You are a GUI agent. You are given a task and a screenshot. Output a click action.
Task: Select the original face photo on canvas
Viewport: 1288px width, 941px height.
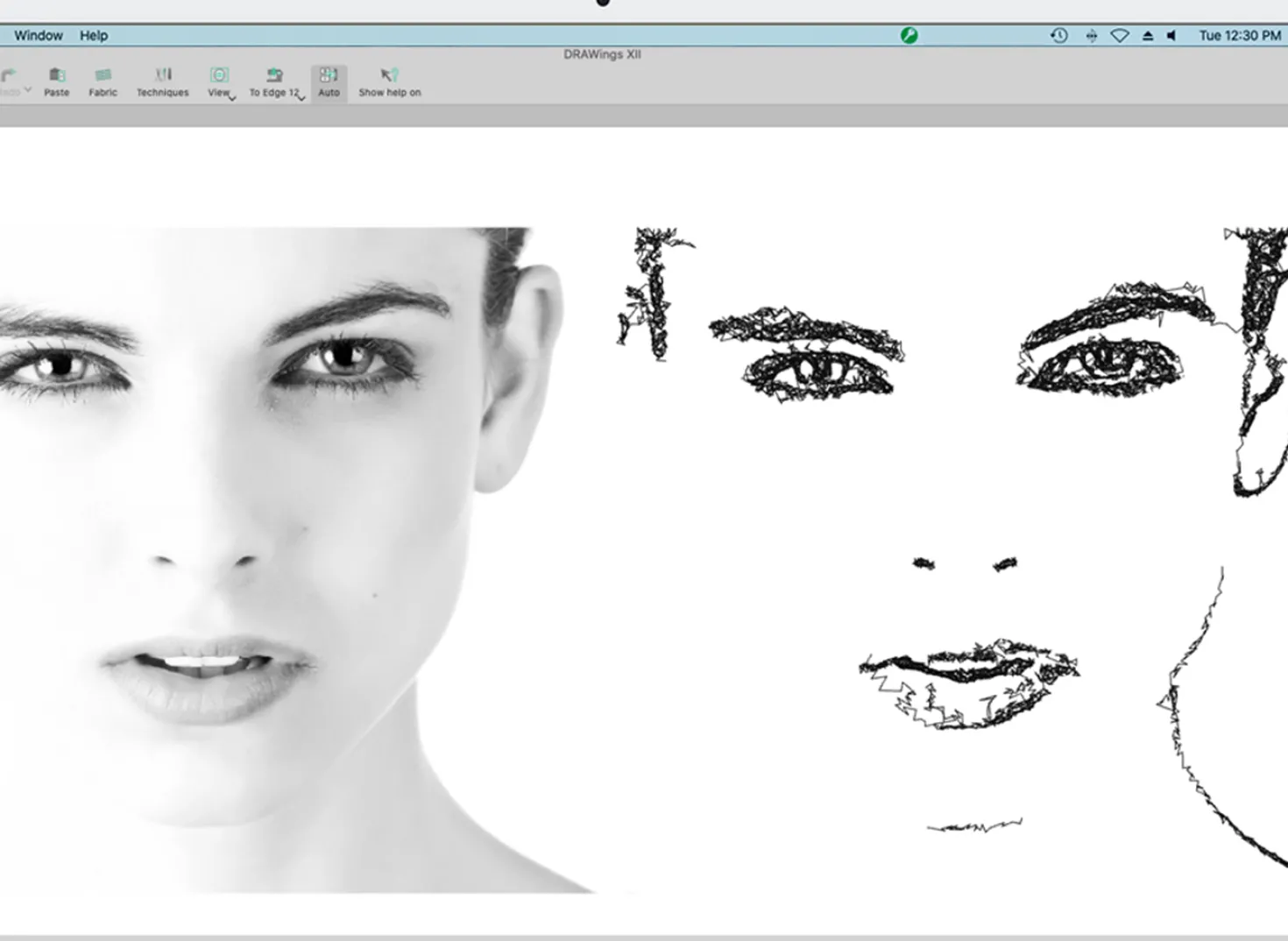(x=298, y=561)
